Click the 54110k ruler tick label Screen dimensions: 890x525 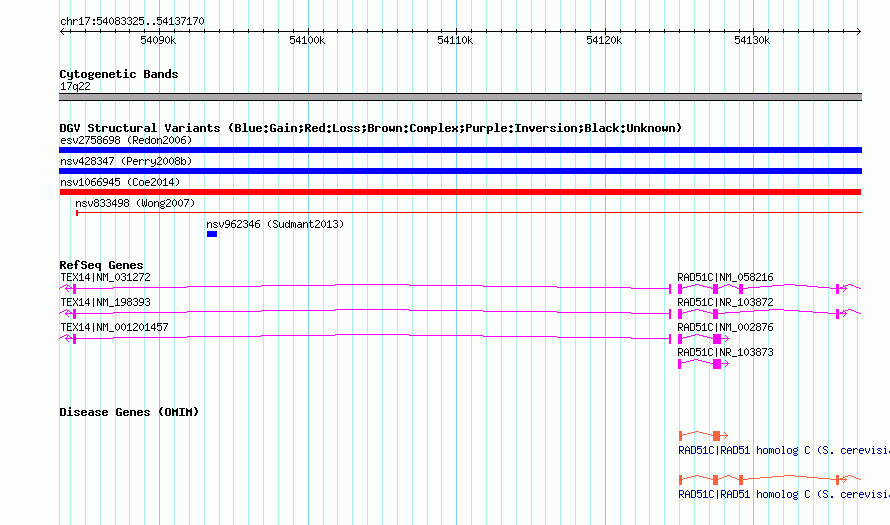click(455, 40)
